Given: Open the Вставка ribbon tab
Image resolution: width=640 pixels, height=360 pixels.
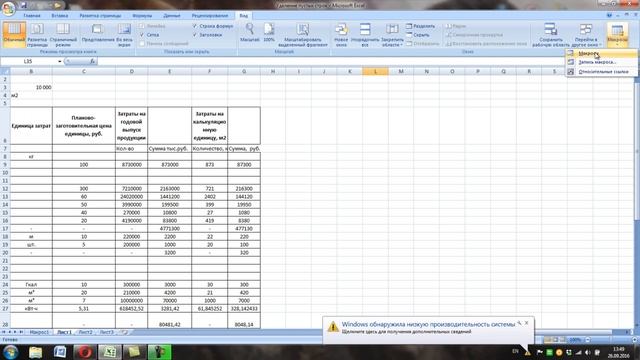Looking at the screenshot, I should pos(60,16).
